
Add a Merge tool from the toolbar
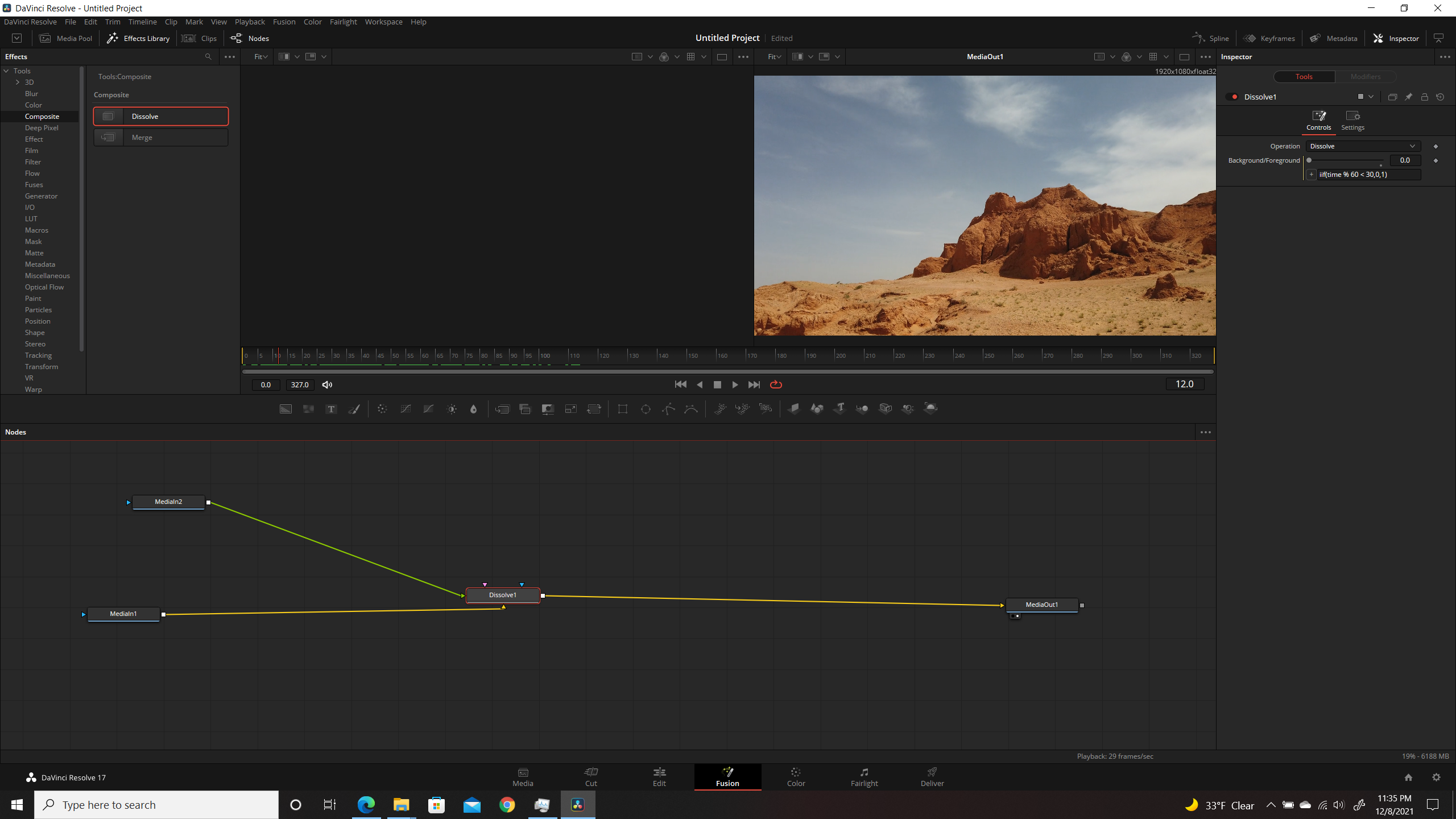pos(502,409)
